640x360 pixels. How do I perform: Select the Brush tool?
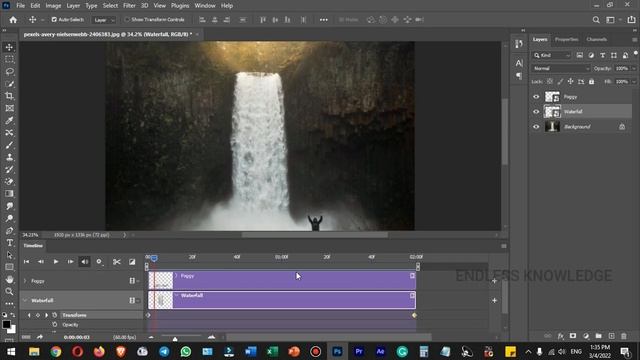tap(9, 145)
